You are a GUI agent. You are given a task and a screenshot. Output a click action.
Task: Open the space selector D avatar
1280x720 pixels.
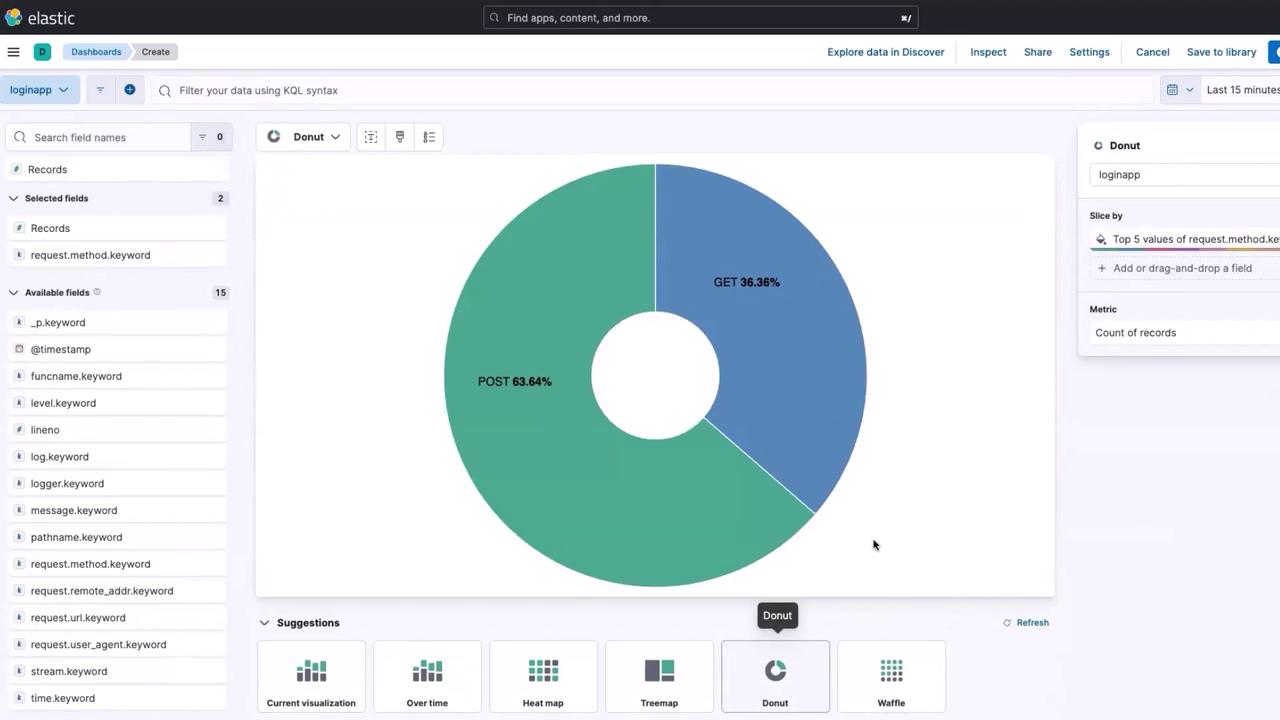(x=42, y=52)
